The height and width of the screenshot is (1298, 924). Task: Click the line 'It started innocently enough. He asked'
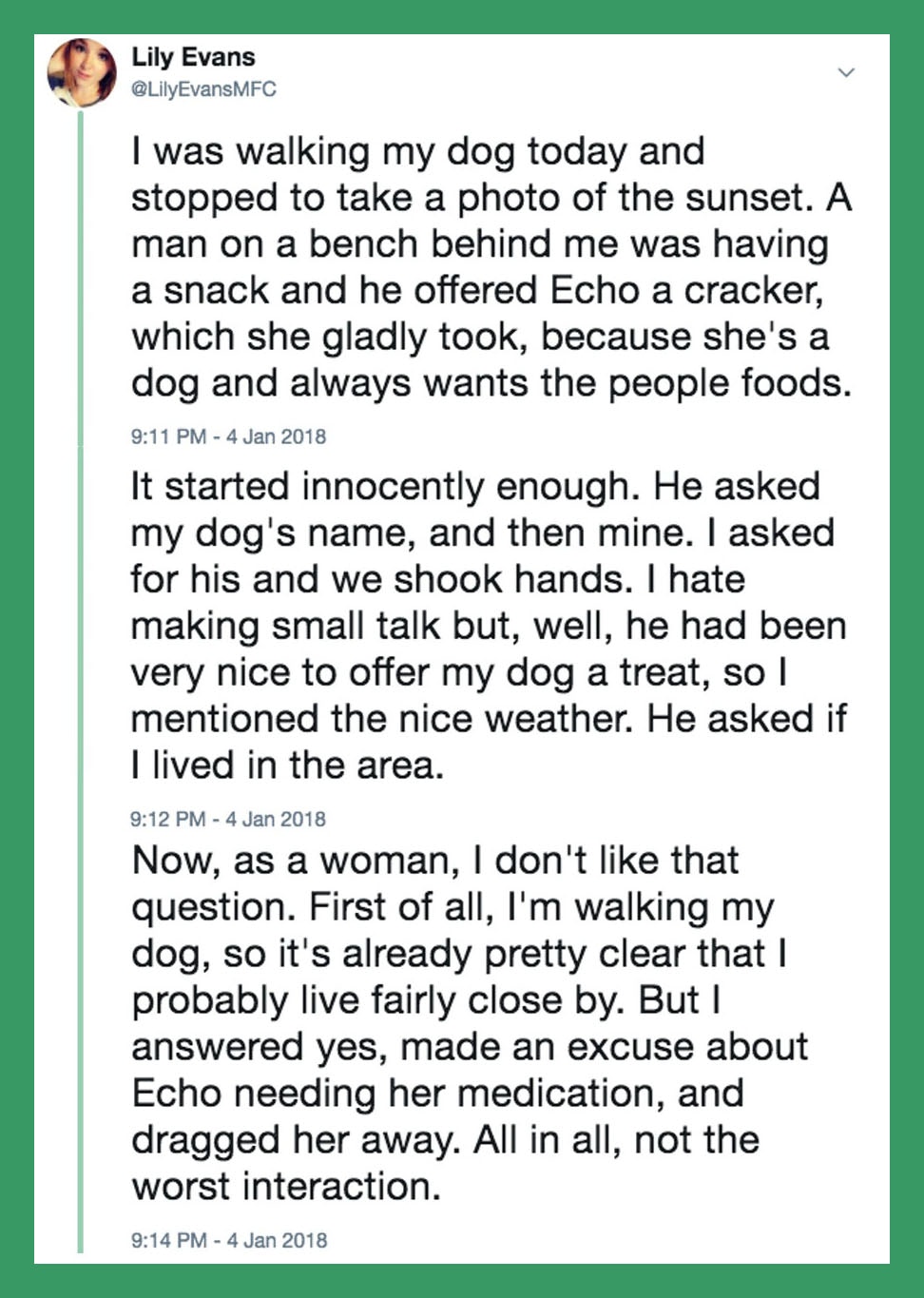point(475,486)
